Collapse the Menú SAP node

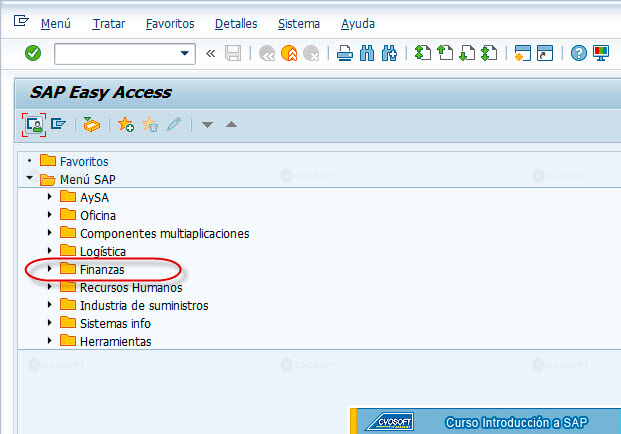[x=30, y=178]
